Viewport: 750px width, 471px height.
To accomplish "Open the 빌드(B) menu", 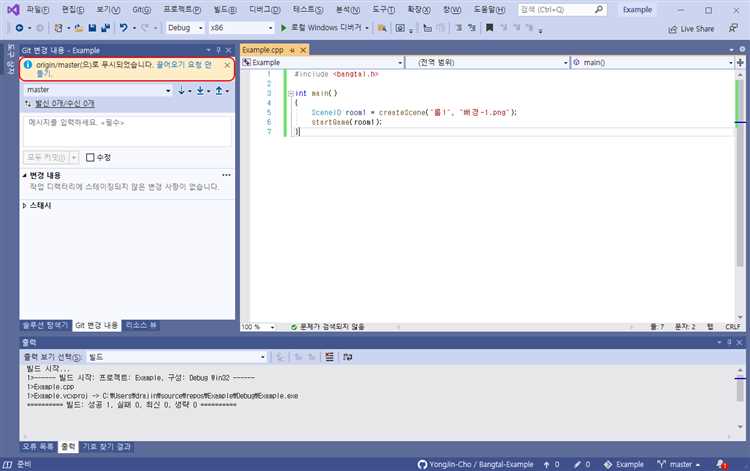I will click(x=225, y=10).
